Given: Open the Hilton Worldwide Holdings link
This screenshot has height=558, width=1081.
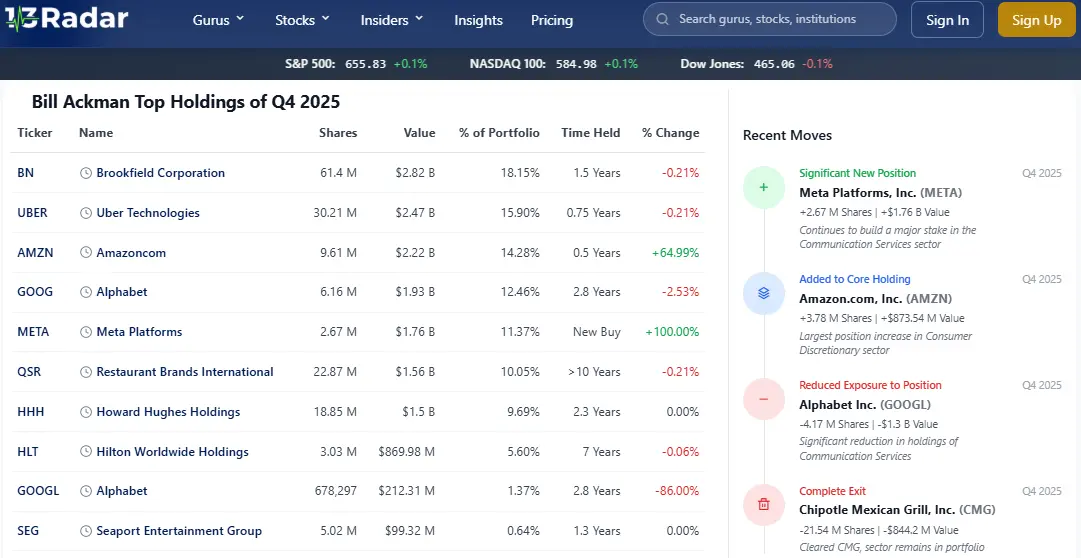Looking at the screenshot, I should [172, 452].
